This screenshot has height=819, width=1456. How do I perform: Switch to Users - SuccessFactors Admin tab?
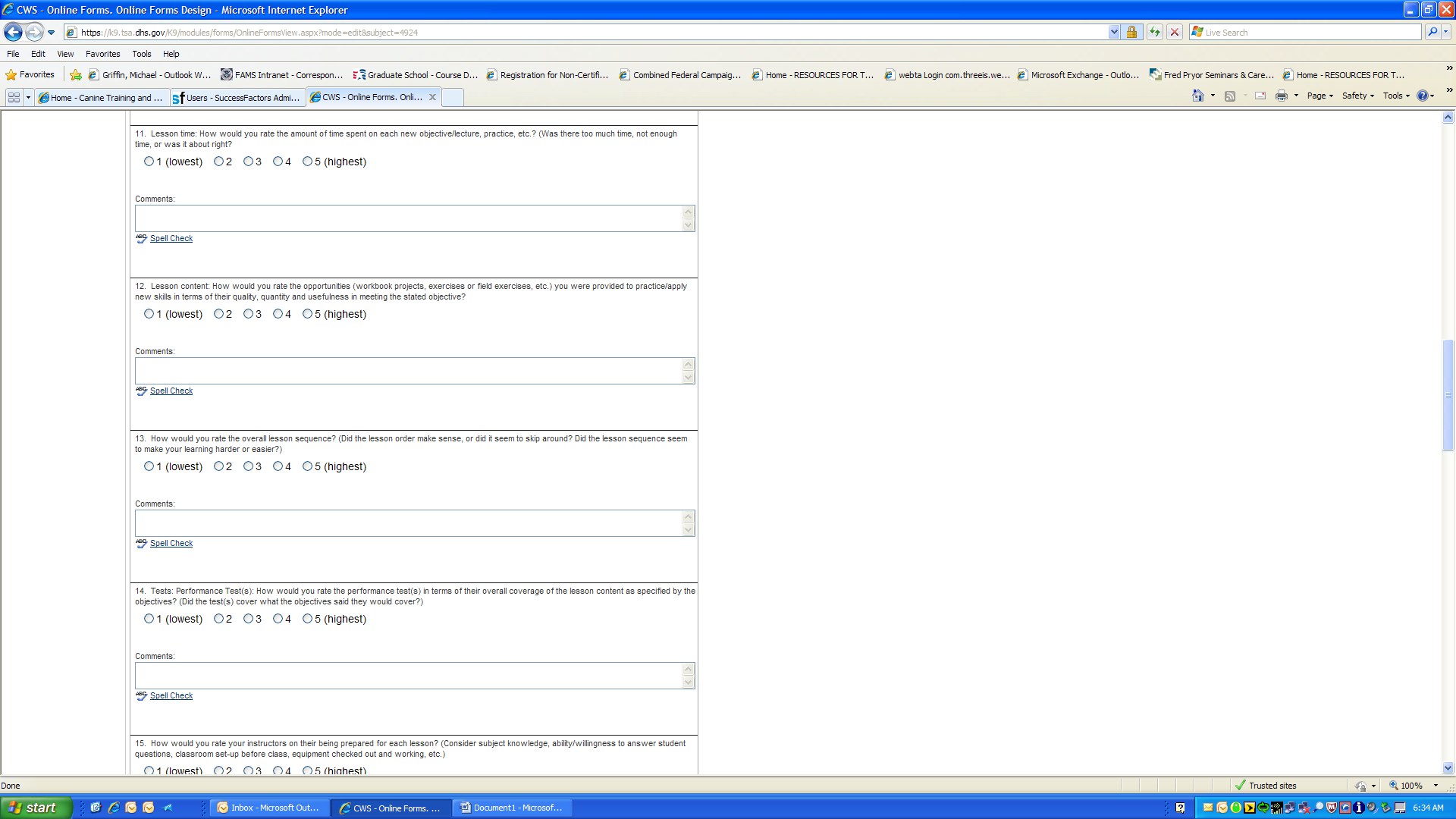pyautogui.click(x=238, y=98)
